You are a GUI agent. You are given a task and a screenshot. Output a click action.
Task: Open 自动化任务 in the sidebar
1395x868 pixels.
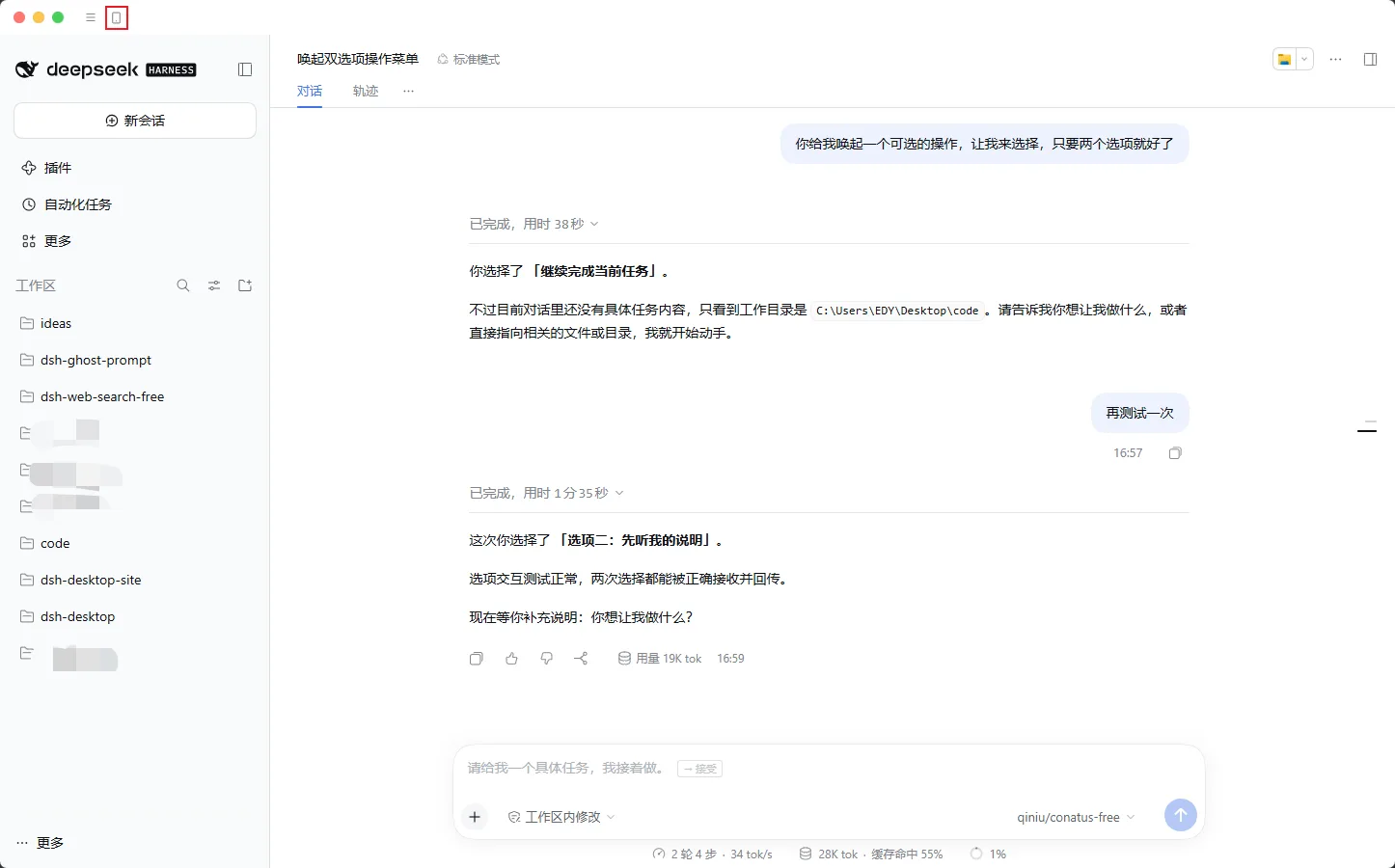point(135,204)
